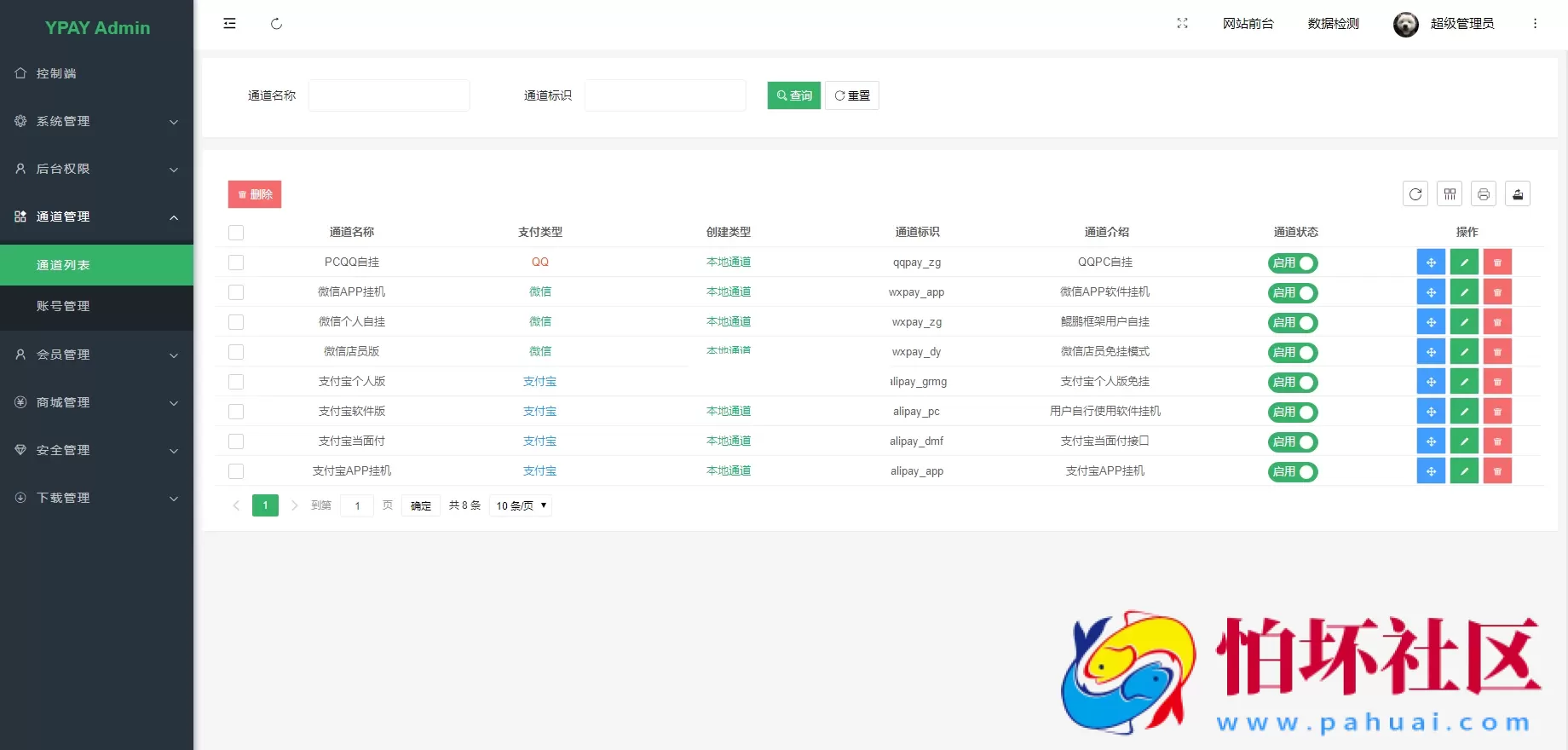Image resolution: width=1568 pixels, height=750 pixels.
Task: Expand the 会员管理 sidebar menu
Action: click(x=96, y=355)
